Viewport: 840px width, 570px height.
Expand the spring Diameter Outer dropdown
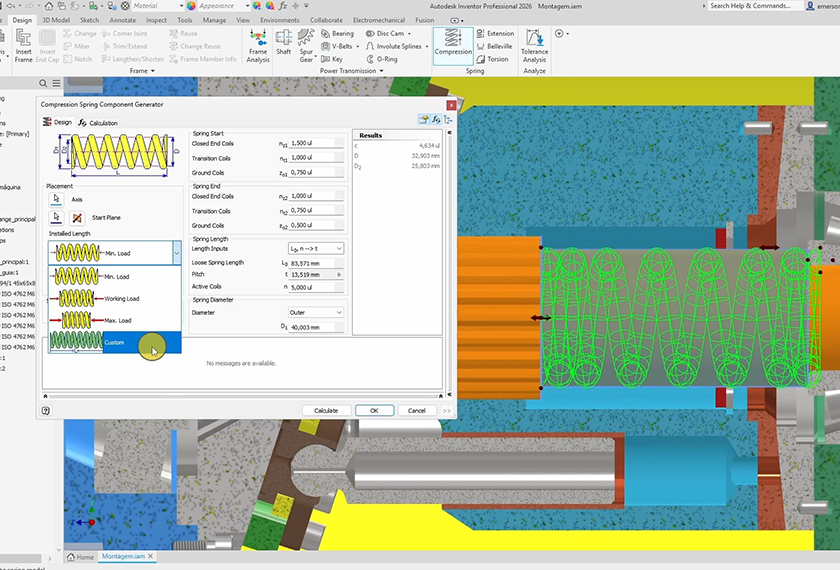[x=315, y=312]
